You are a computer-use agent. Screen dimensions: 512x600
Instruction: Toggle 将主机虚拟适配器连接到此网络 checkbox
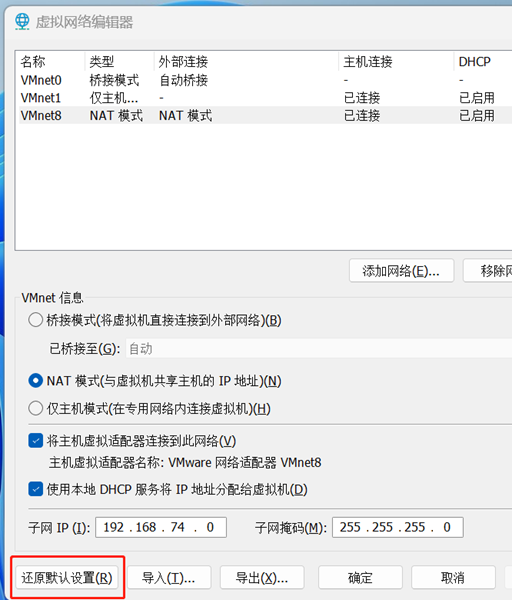pyautogui.click(x=36, y=441)
